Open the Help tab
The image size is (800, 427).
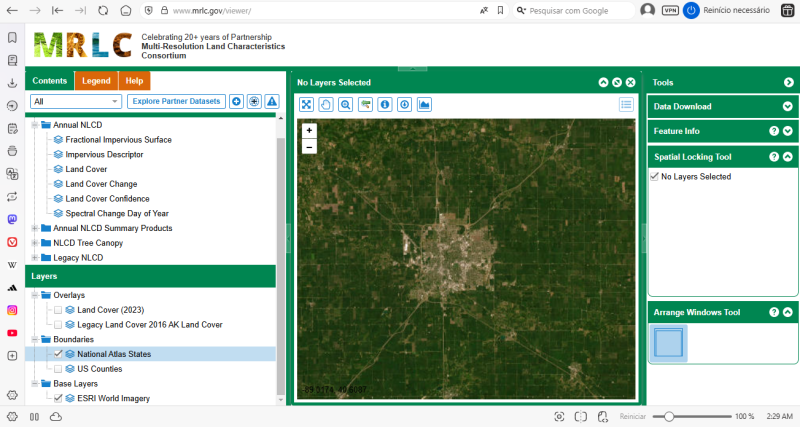click(134, 81)
